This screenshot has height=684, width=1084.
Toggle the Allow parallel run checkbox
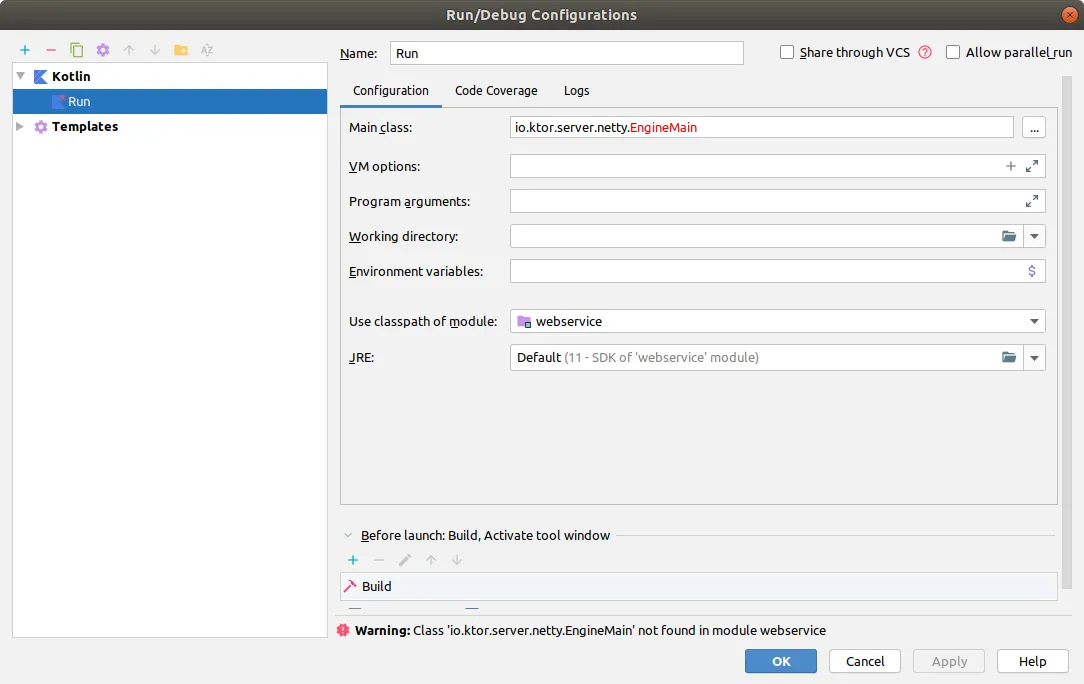[x=953, y=53]
